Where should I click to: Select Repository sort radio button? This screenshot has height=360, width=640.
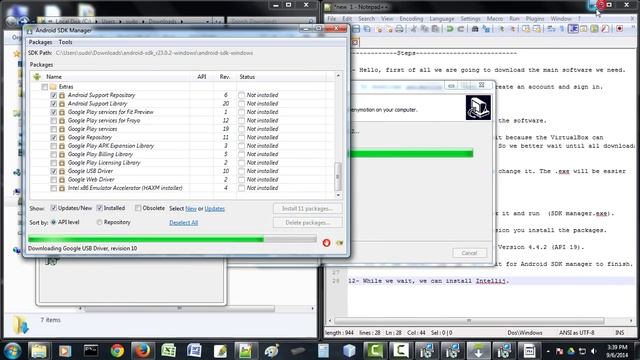tap(99, 222)
